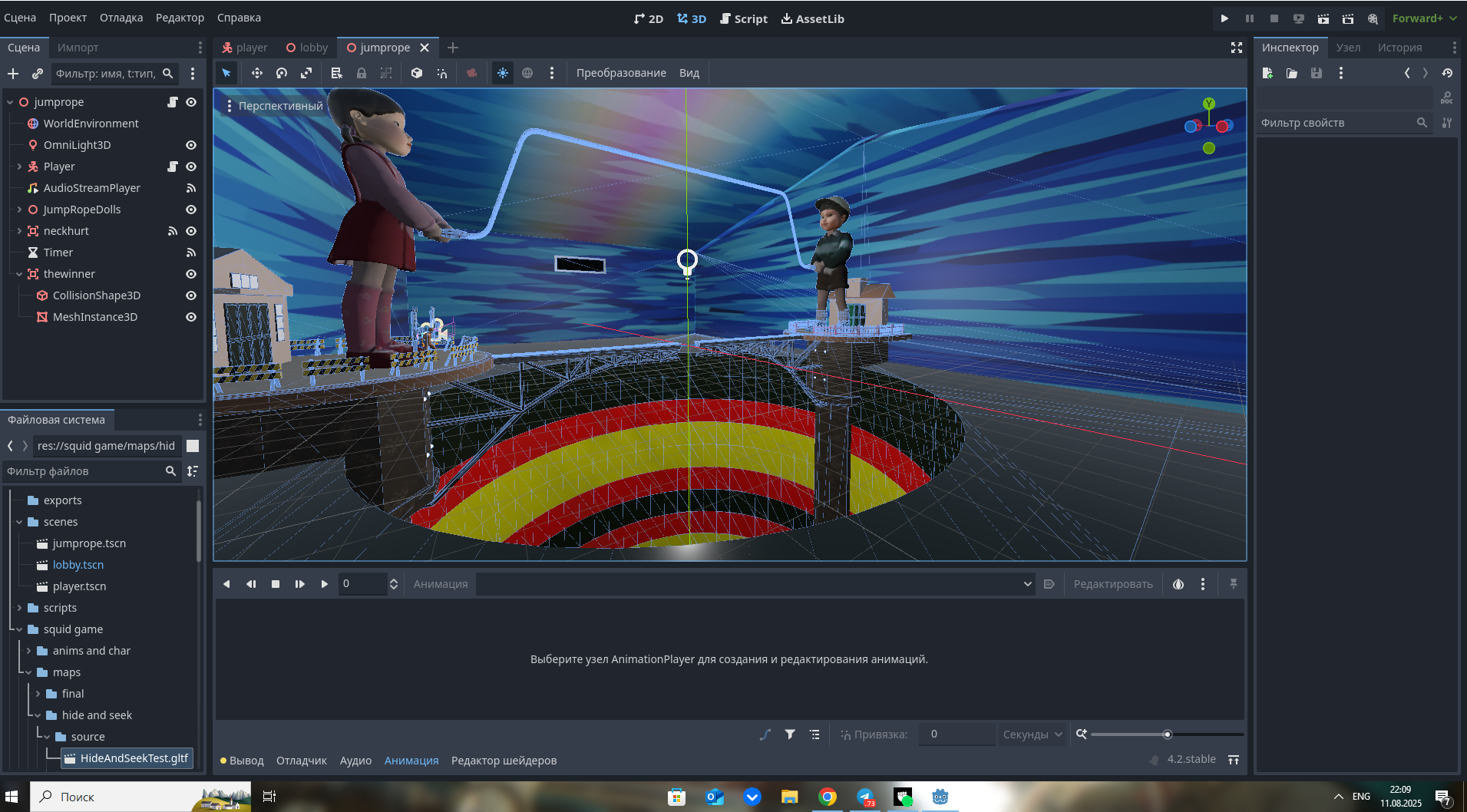Toggle visibility of CollisionShape3D
This screenshot has height=812, width=1467.
pyautogui.click(x=191, y=295)
